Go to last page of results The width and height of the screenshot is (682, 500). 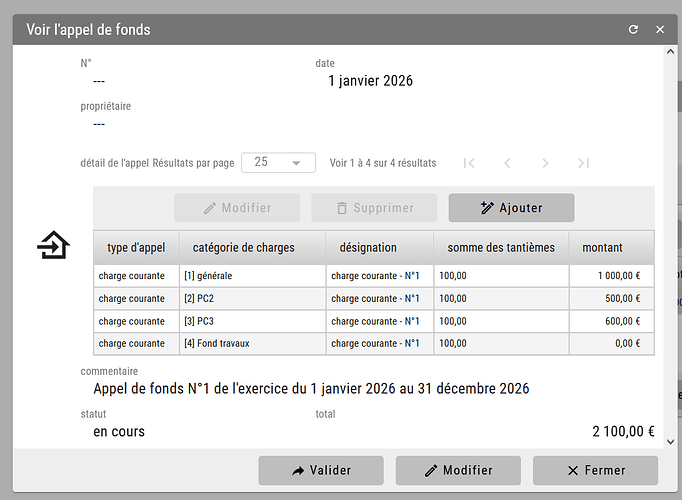pyautogui.click(x=583, y=163)
